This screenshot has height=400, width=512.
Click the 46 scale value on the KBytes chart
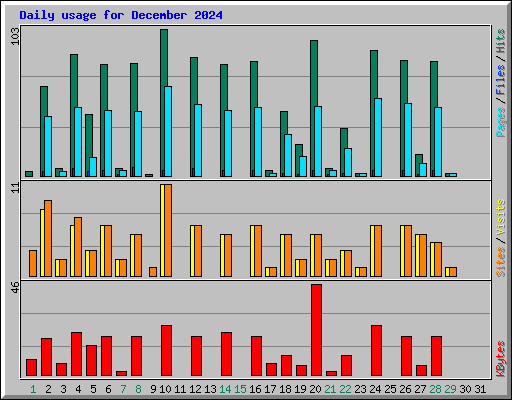(x=15, y=288)
